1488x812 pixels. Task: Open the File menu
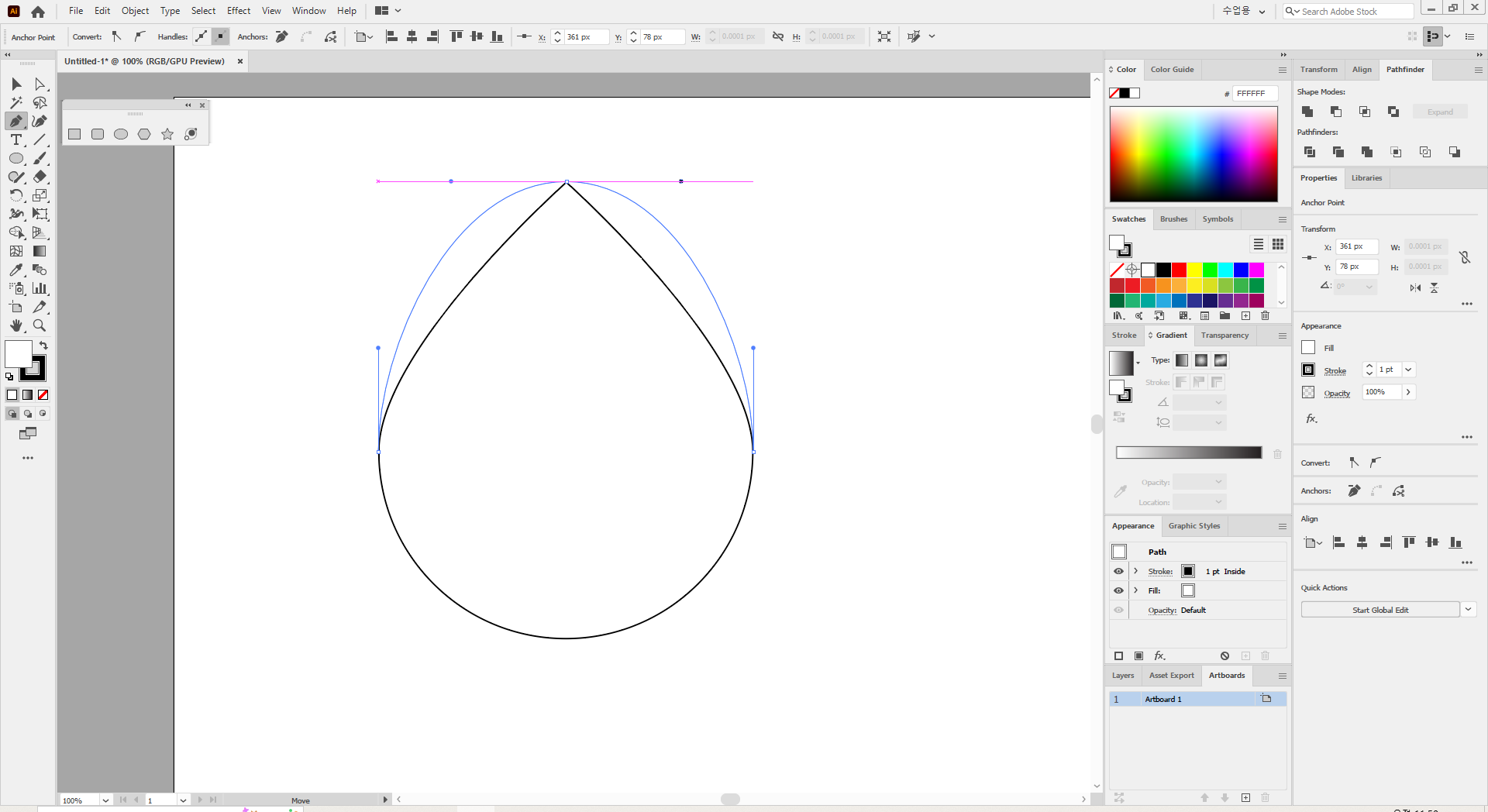76,11
